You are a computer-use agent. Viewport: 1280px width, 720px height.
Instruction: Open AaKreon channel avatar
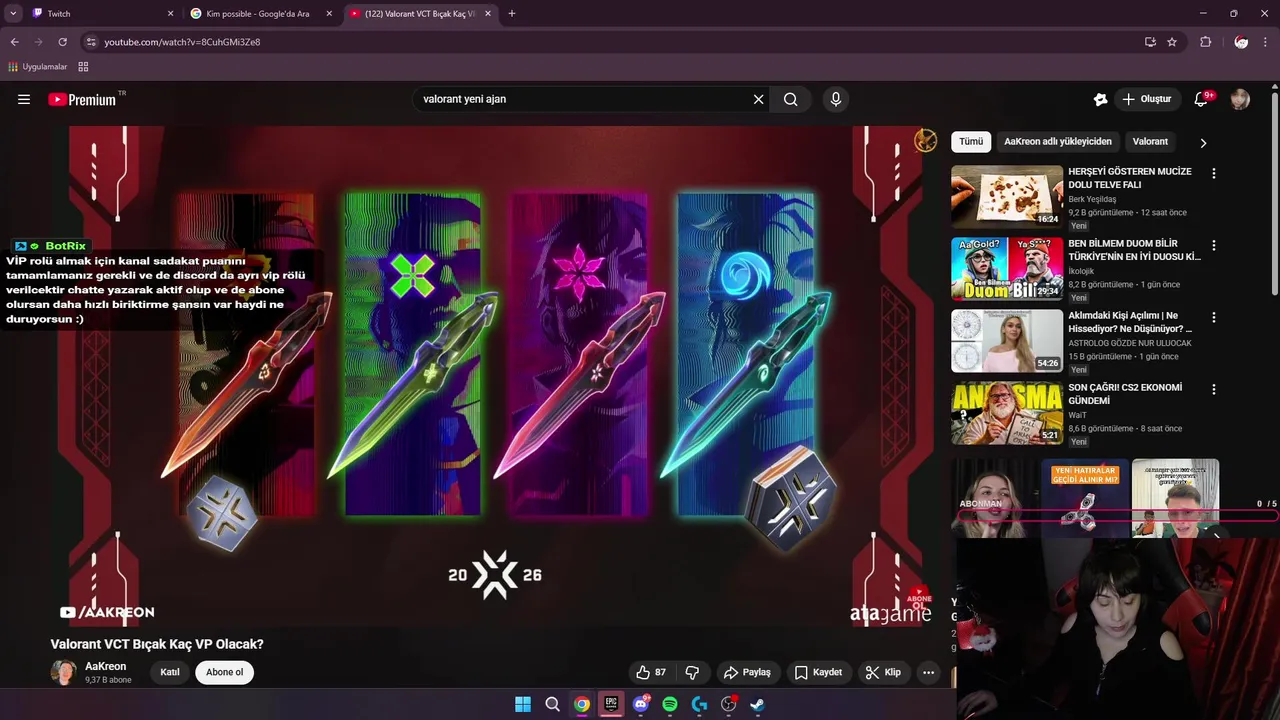63,672
